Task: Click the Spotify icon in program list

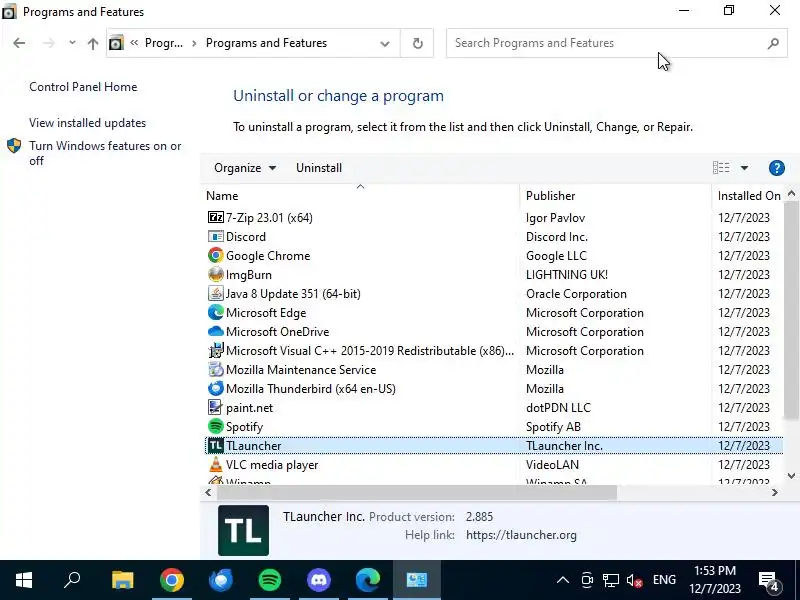Action: click(x=215, y=426)
